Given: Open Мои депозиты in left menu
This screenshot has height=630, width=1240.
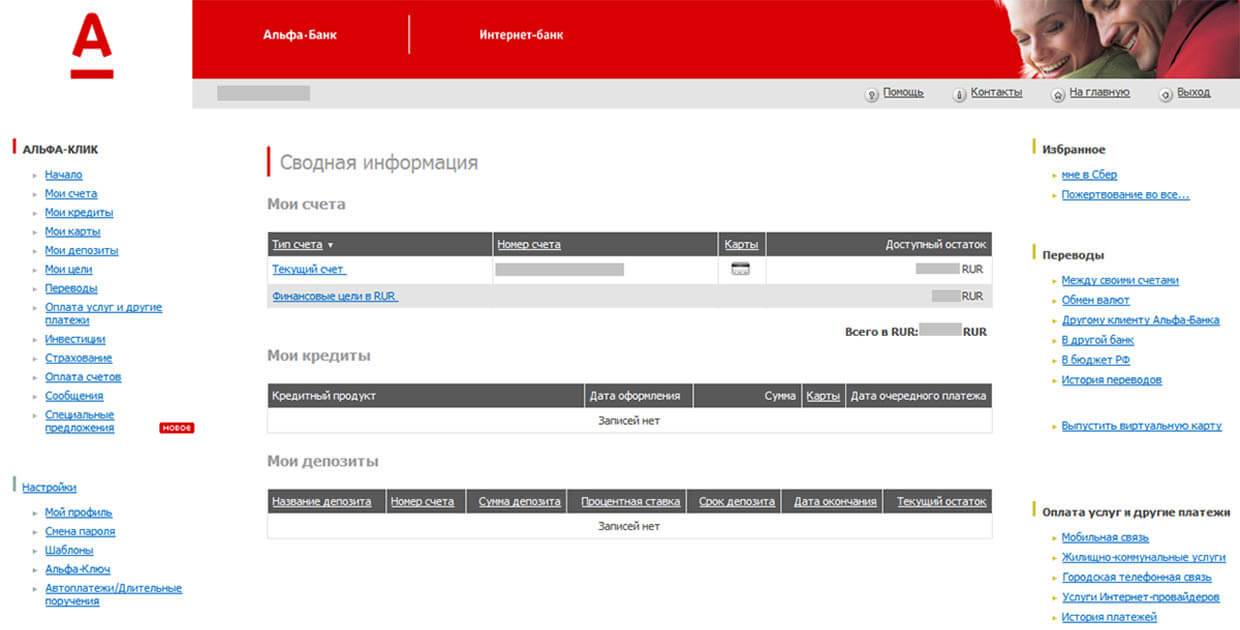Looking at the screenshot, I should [x=81, y=251].
